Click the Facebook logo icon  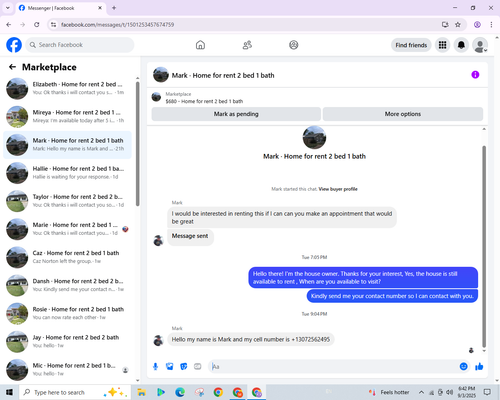click(14, 45)
